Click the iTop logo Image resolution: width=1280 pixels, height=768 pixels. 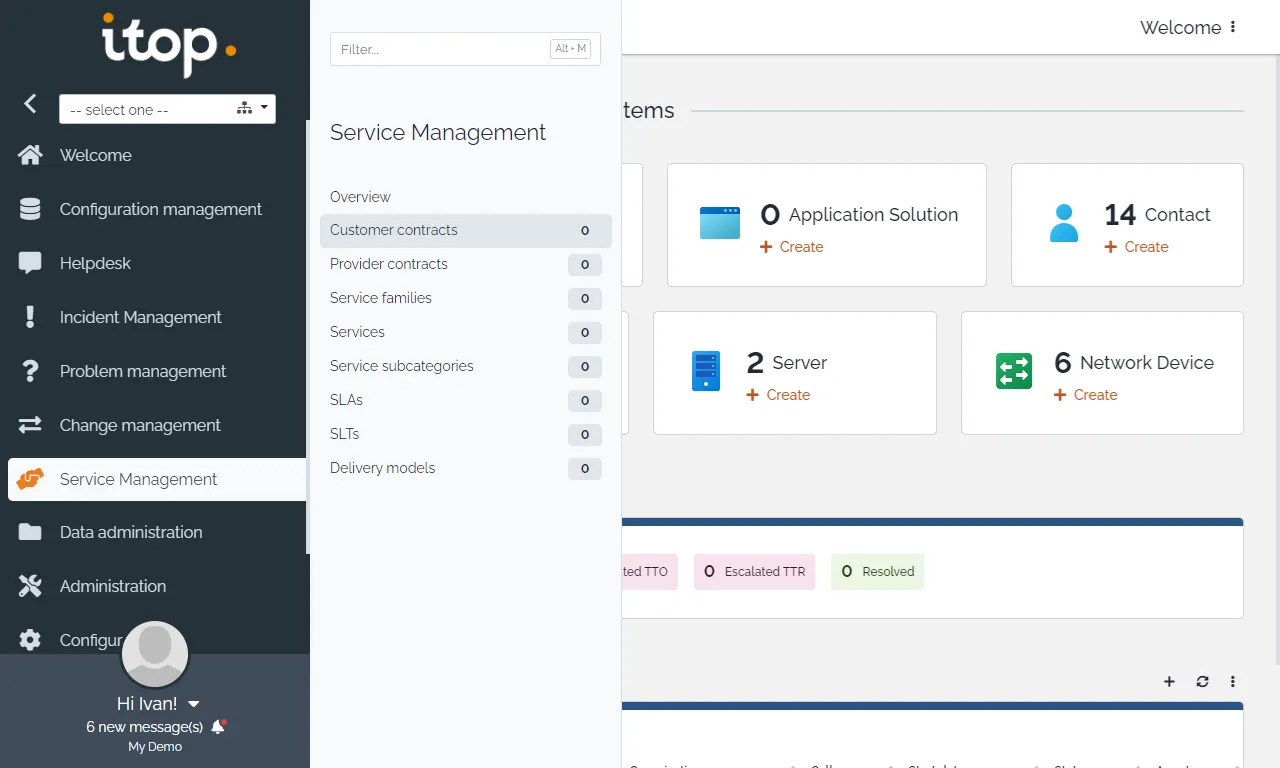(x=169, y=45)
